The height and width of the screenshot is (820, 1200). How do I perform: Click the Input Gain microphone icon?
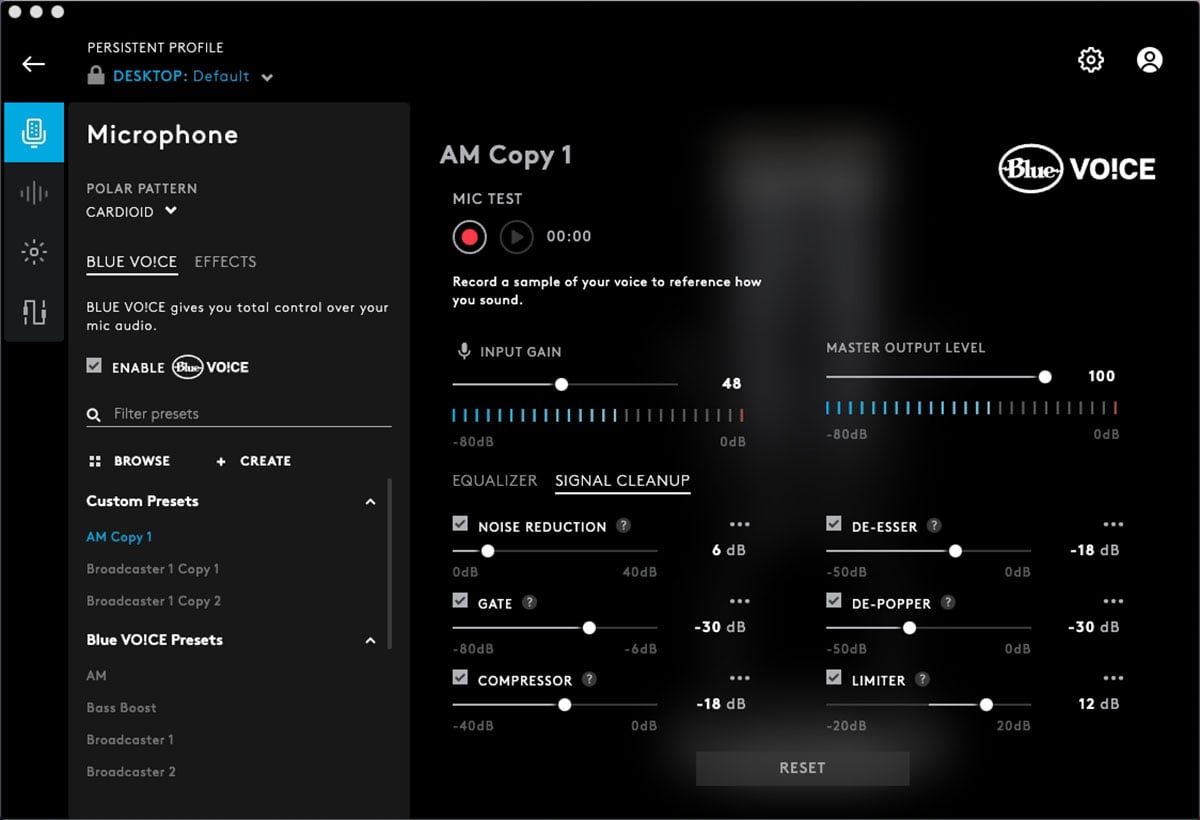(464, 352)
